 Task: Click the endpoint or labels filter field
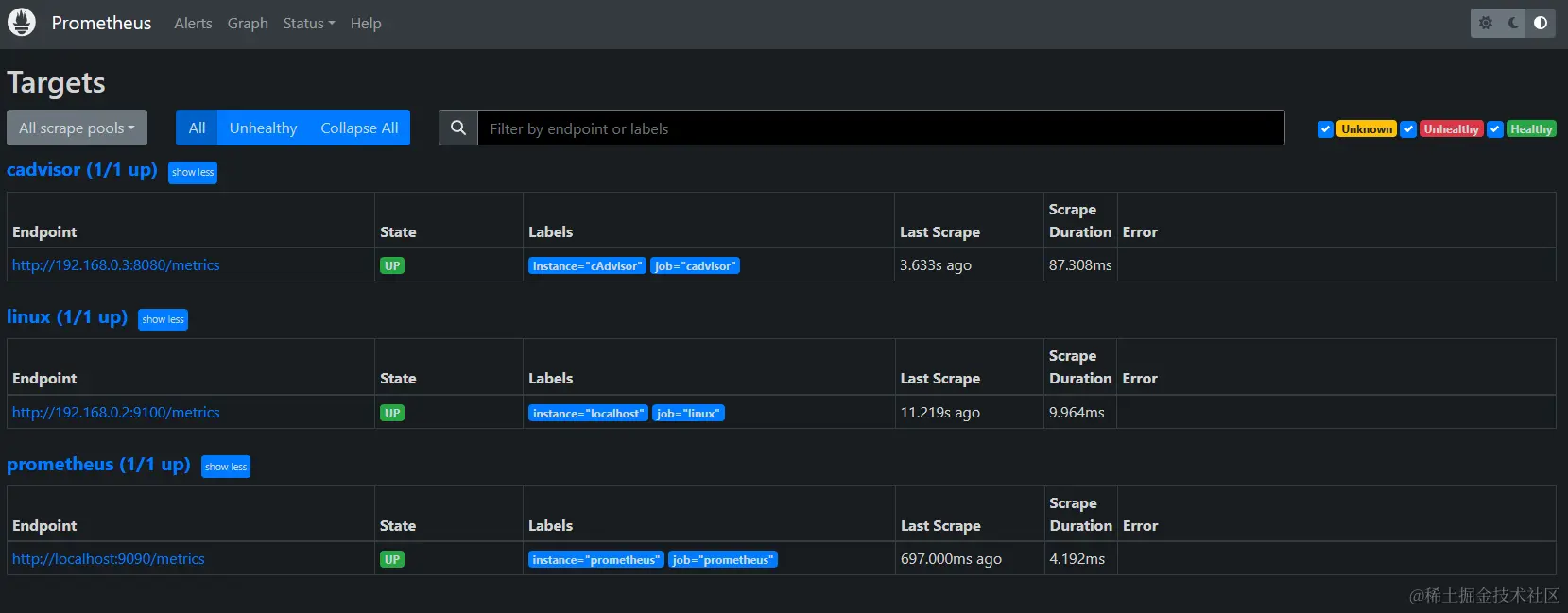[x=880, y=128]
